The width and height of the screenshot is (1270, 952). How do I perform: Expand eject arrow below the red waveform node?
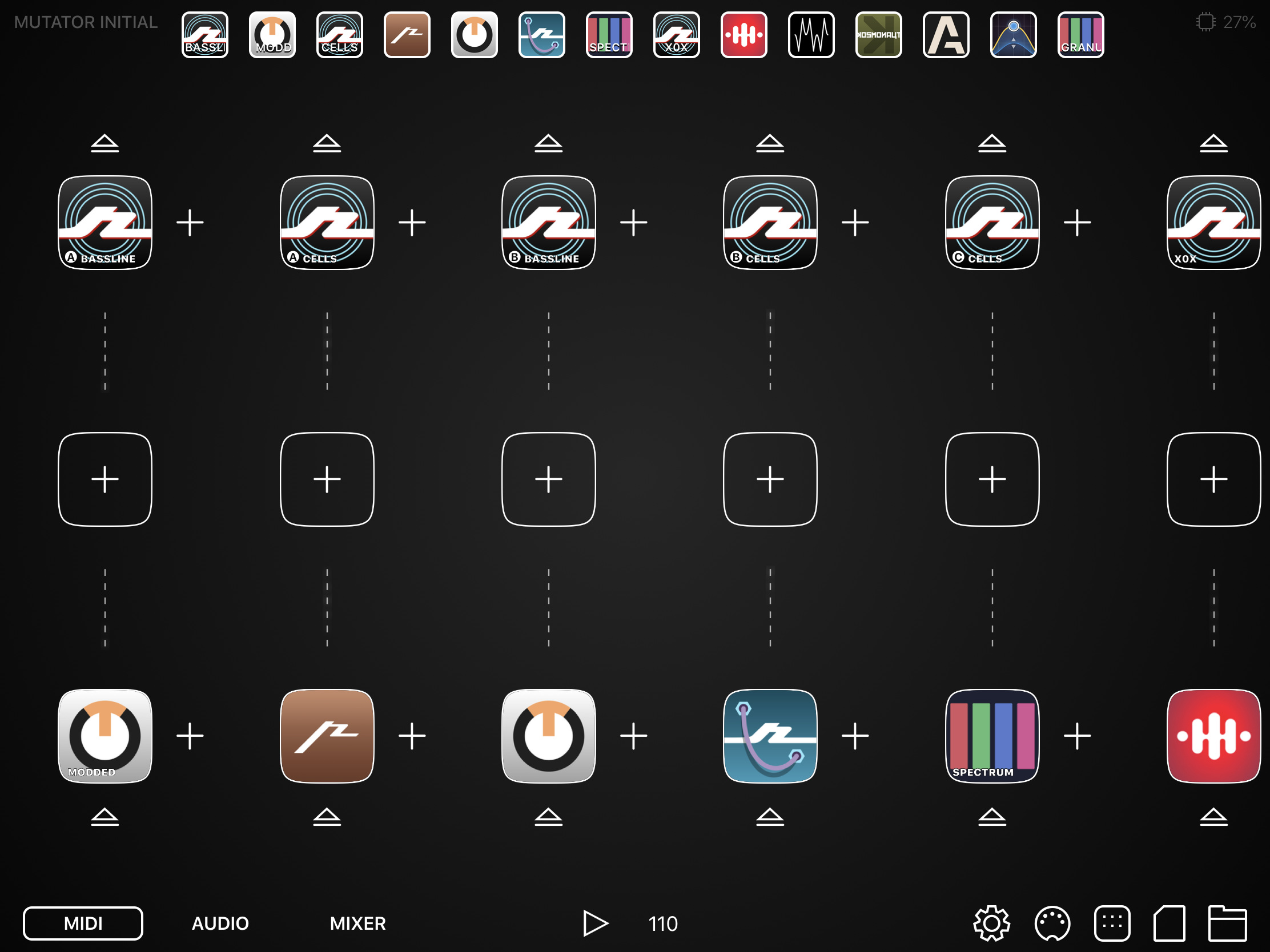[1213, 817]
